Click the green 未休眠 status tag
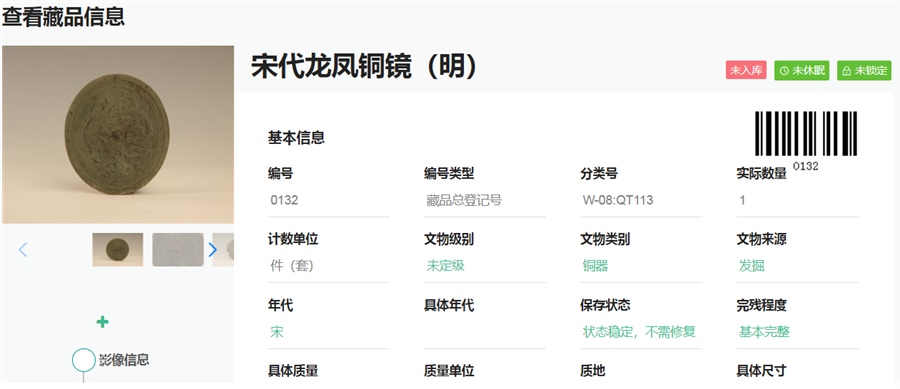Viewport: 900px width, 389px height. point(802,71)
